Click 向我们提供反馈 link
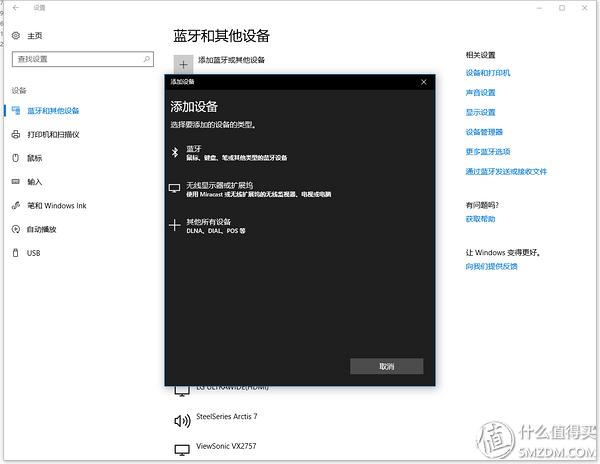Screen dimensions: 600x464 click(491, 266)
